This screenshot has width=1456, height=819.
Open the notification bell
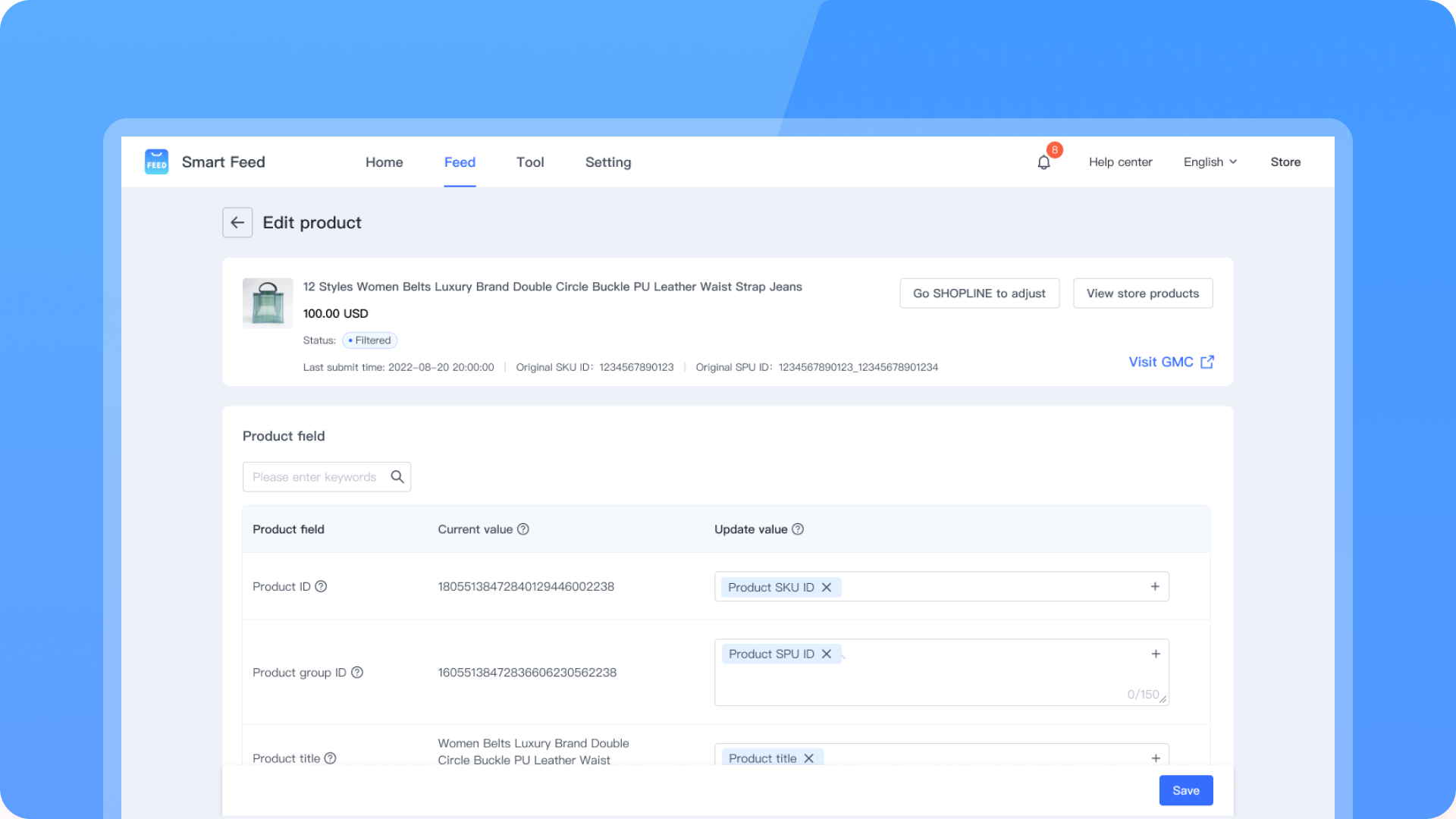(1044, 162)
